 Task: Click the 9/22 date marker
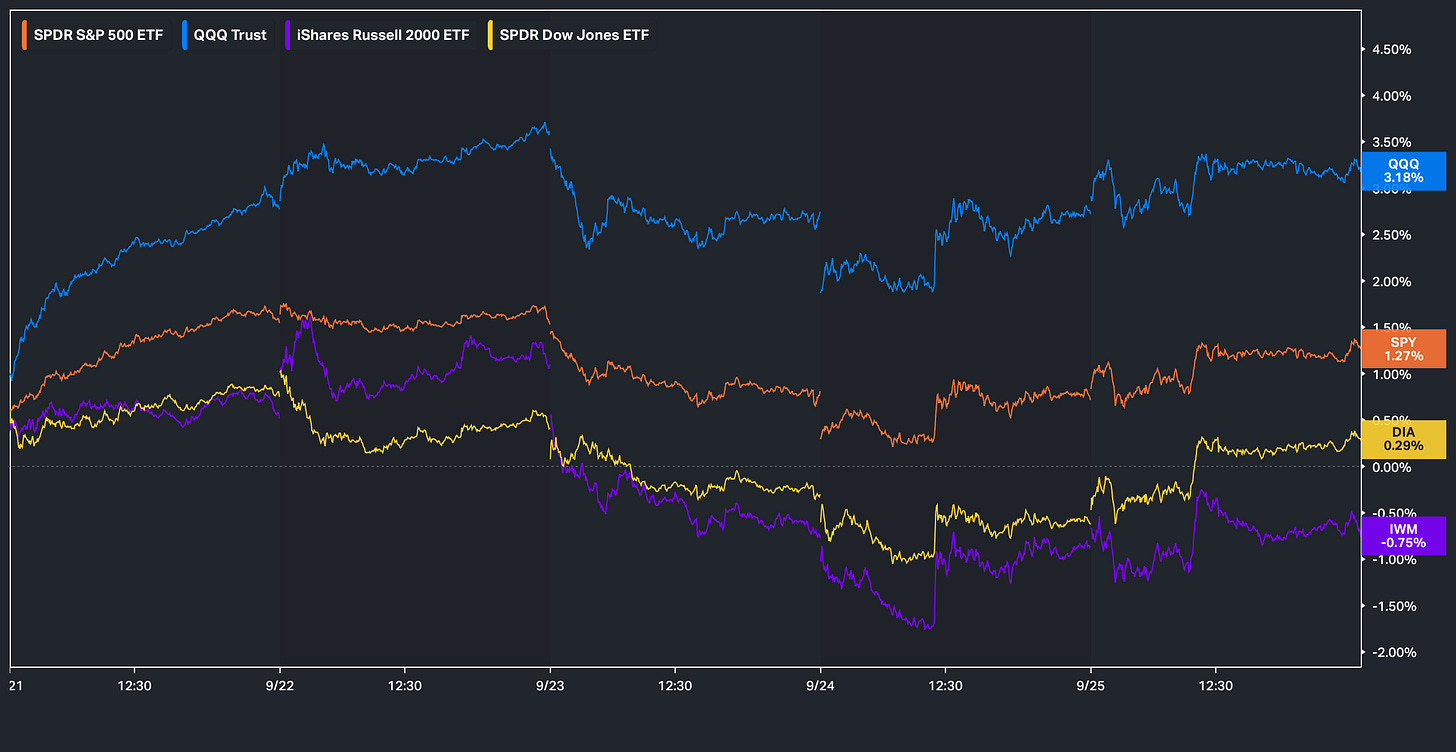pyautogui.click(x=279, y=687)
